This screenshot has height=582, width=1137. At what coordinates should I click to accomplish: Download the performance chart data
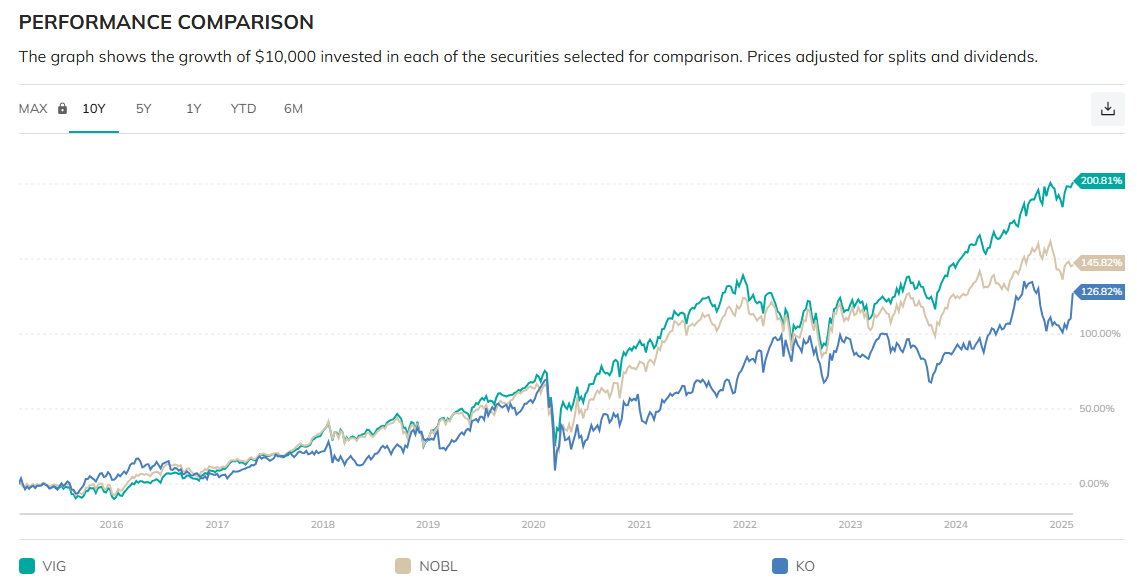1107,109
